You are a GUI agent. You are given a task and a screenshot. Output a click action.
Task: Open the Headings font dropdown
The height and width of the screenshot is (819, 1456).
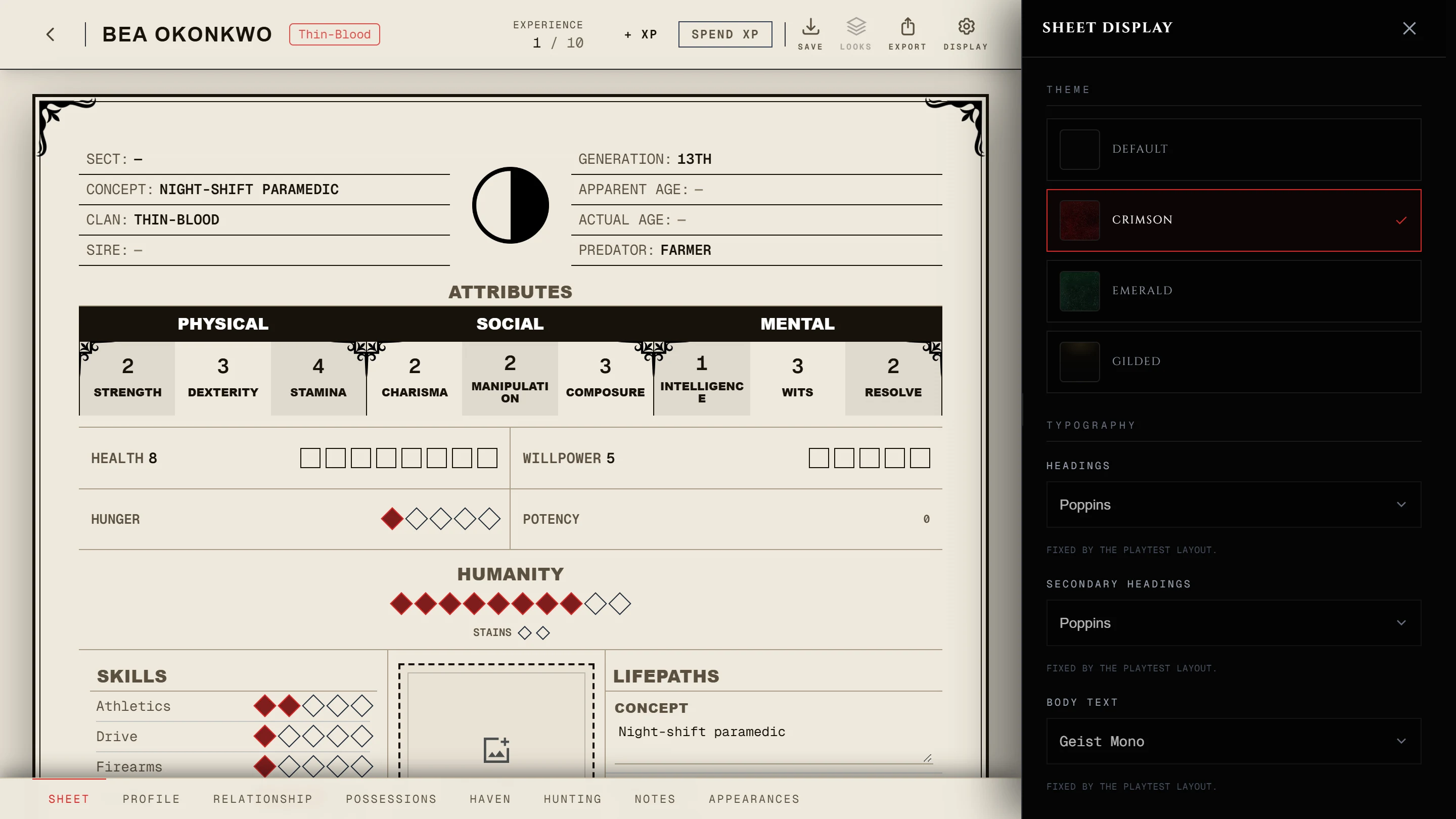point(1234,504)
